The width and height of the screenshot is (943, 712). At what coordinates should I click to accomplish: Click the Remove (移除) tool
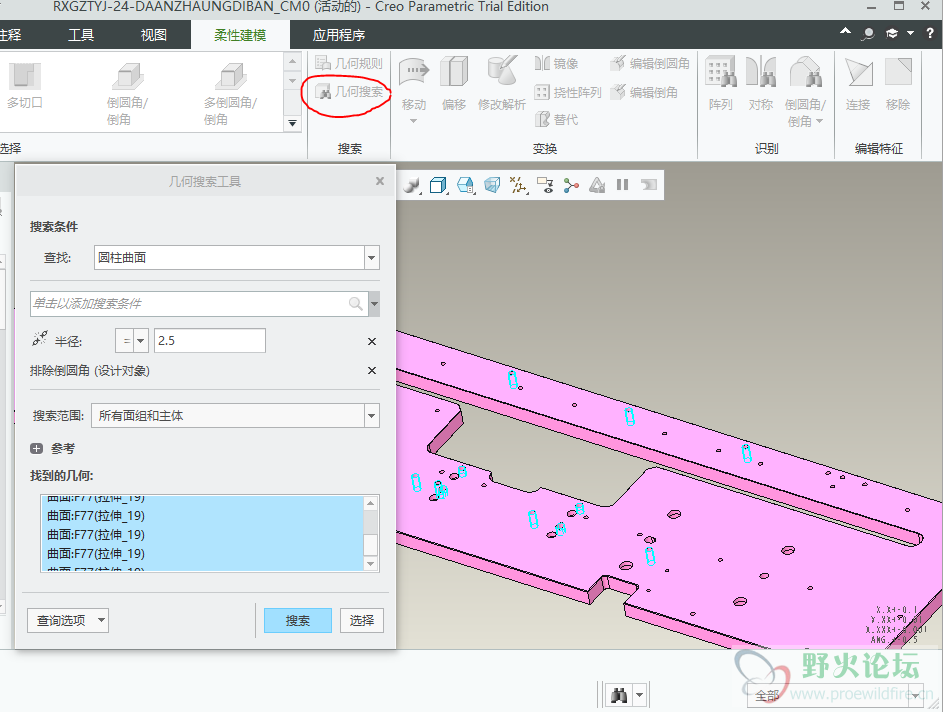tap(898, 82)
